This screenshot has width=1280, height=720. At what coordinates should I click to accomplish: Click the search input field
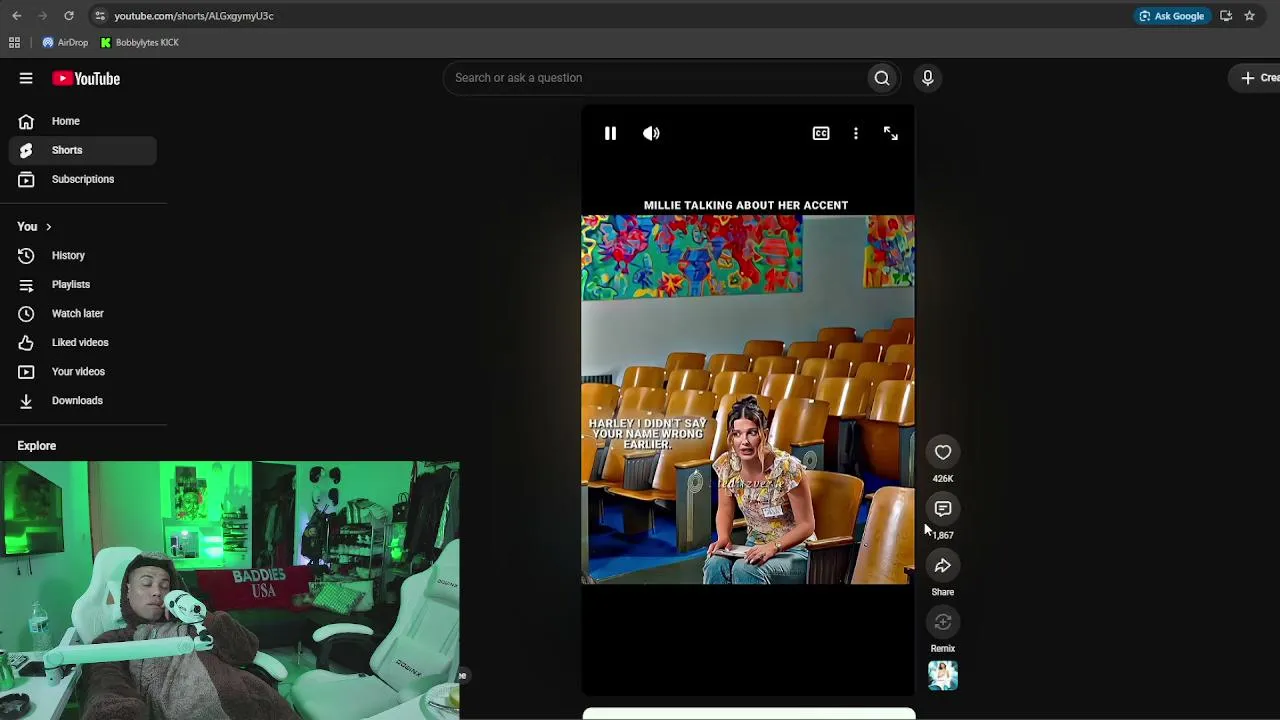coord(655,78)
